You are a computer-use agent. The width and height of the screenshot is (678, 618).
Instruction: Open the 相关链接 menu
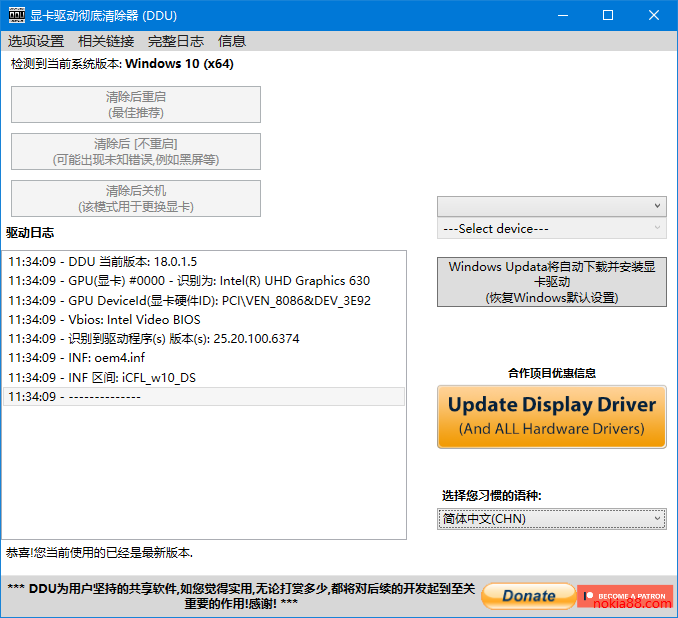pos(106,41)
